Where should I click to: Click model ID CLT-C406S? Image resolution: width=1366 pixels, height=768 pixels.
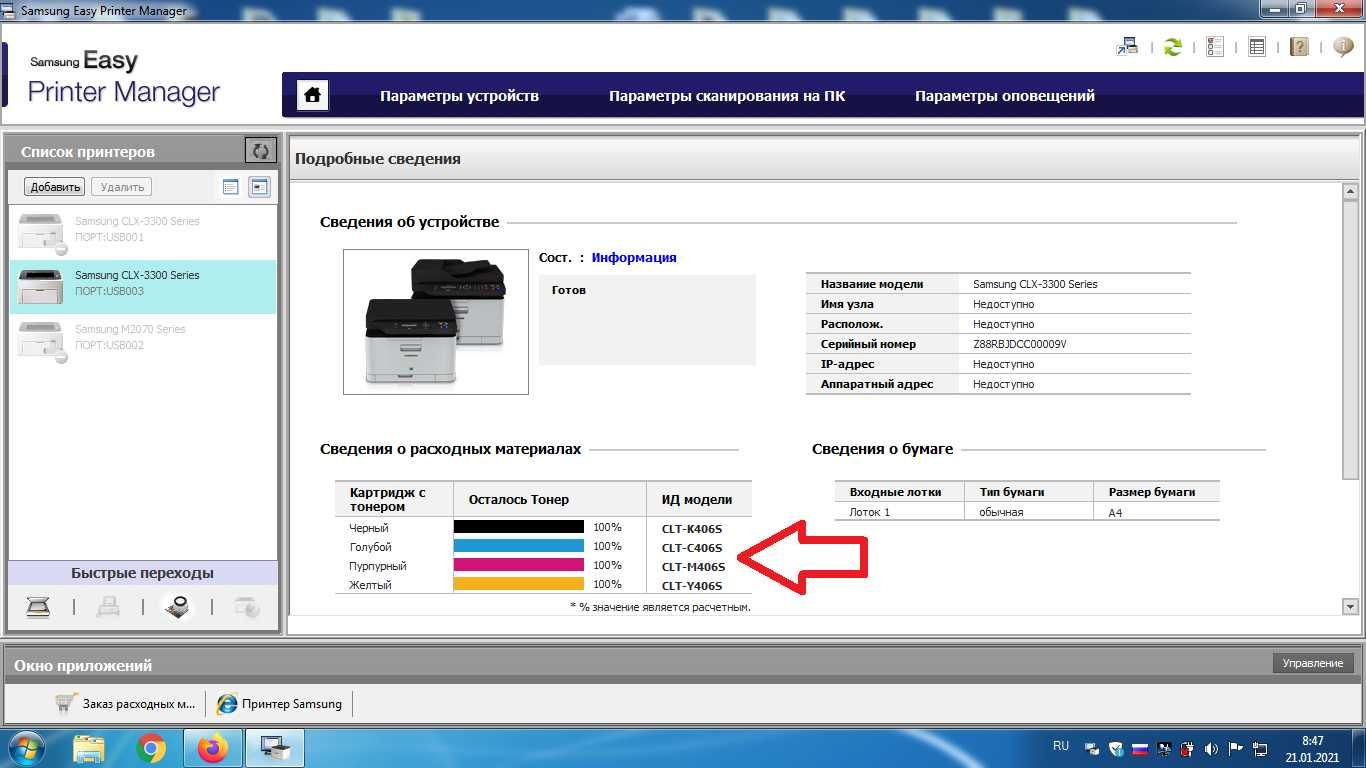[691, 548]
